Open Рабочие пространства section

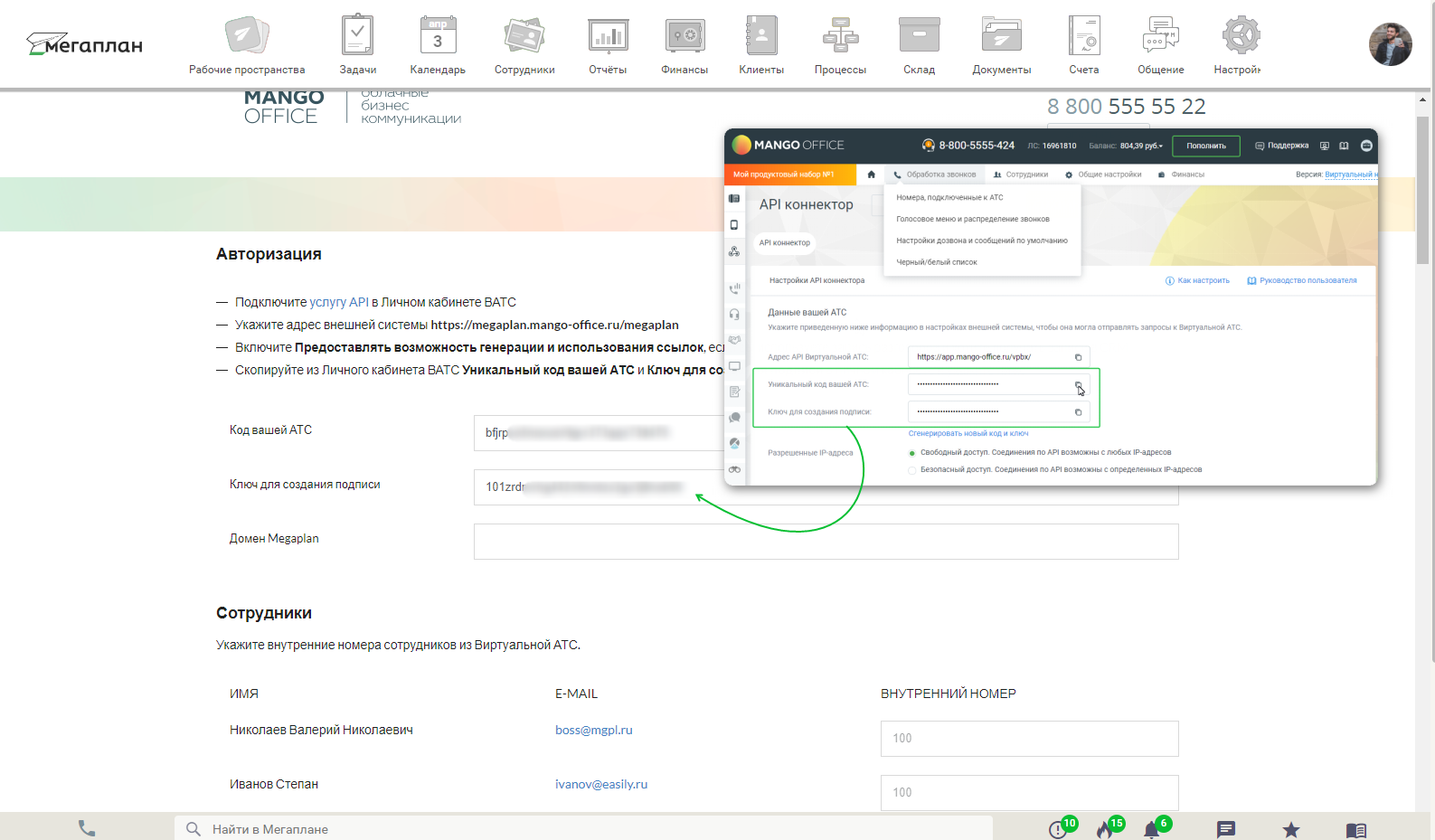(x=247, y=44)
